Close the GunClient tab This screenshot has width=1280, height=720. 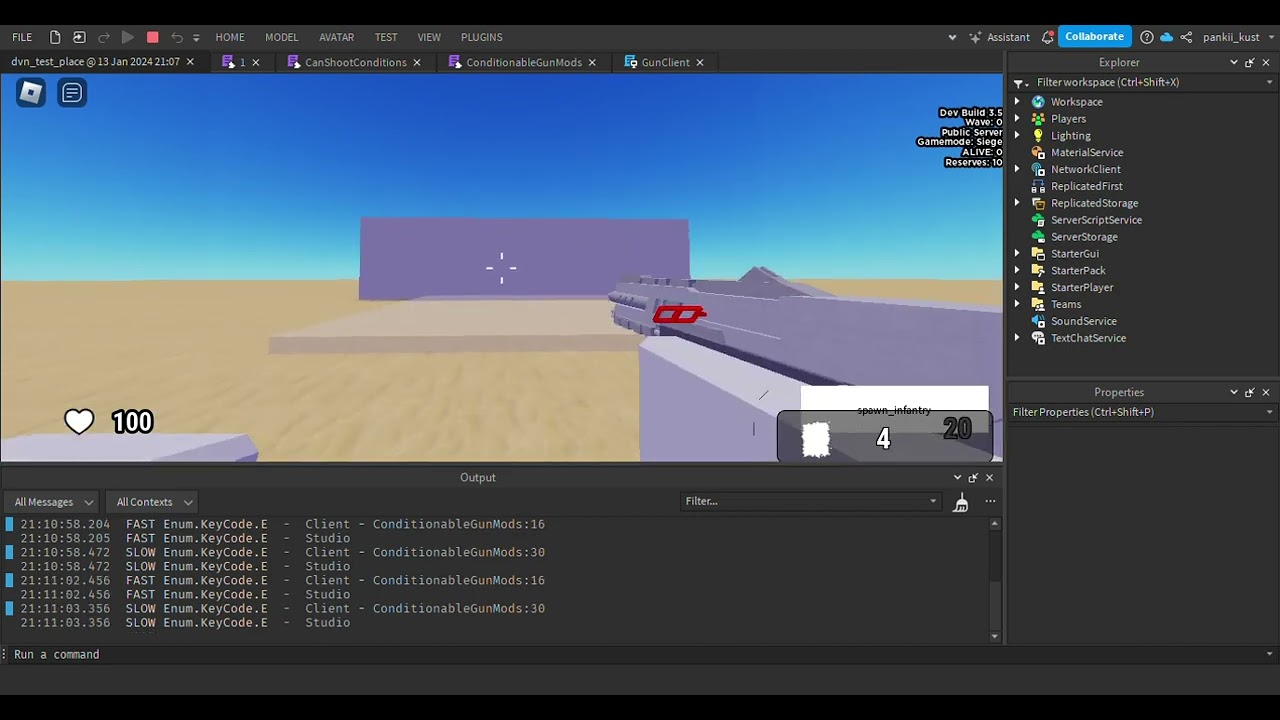(x=700, y=62)
